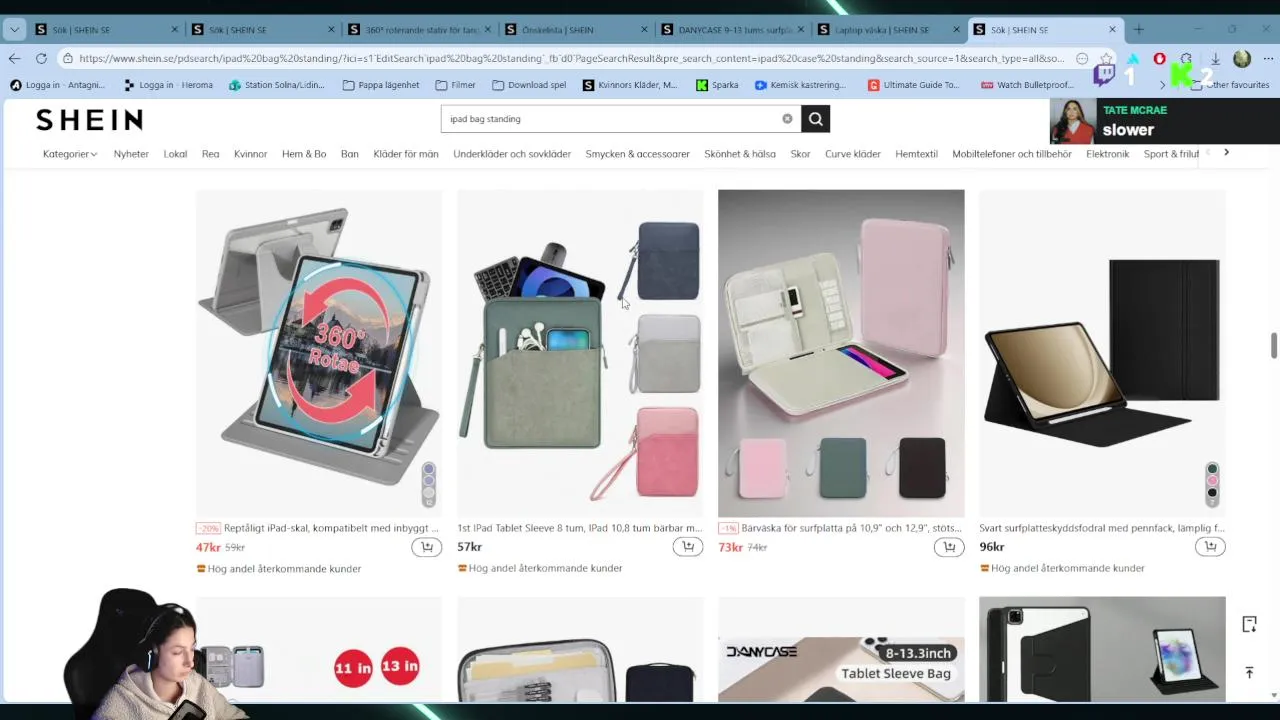Click the back-to-top arrow icon
The height and width of the screenshot is (720, 1280).
[x=1249, y=673]
